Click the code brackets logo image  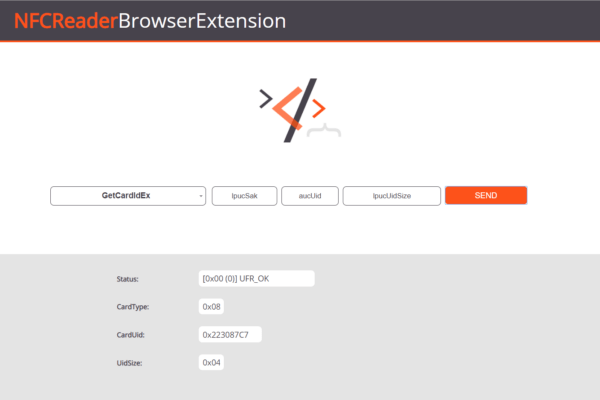[x=300, y=110]
